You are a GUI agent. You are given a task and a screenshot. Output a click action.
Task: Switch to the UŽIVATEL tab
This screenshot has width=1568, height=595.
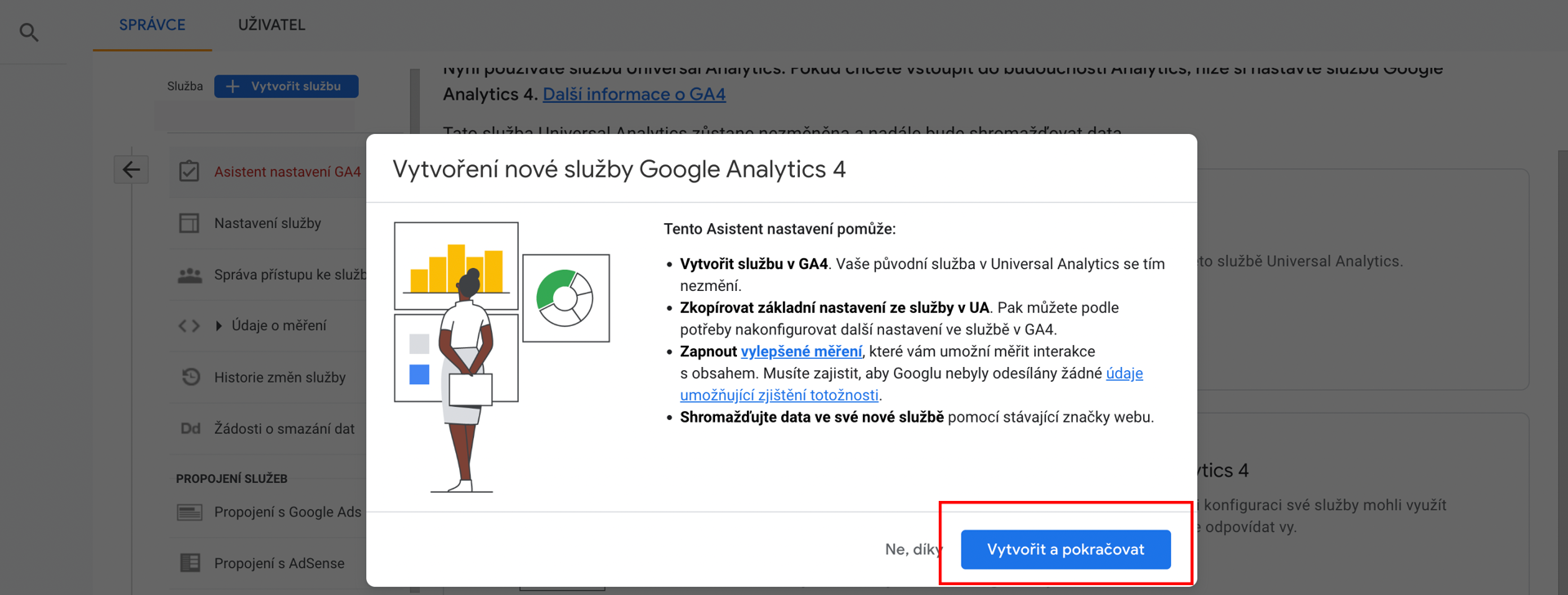click(x=271, y=25)
